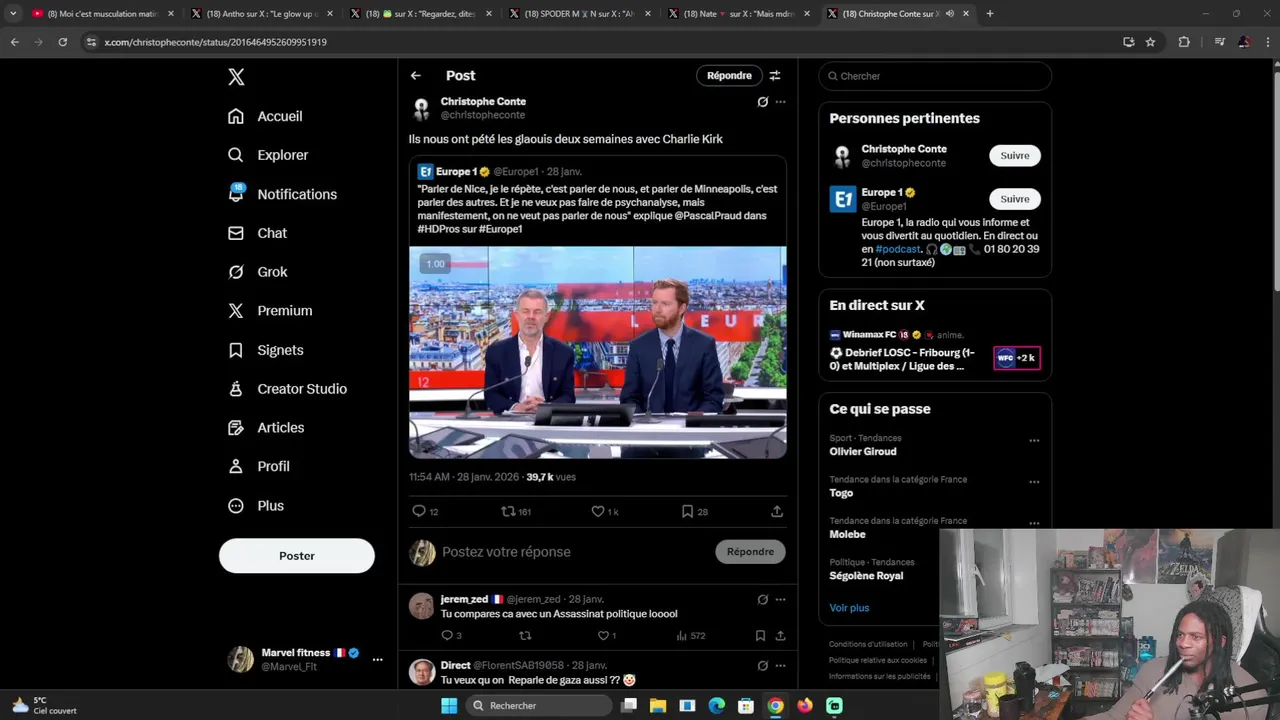Switch to Moi c'est musculation YouTube tab

pos(104,14)
